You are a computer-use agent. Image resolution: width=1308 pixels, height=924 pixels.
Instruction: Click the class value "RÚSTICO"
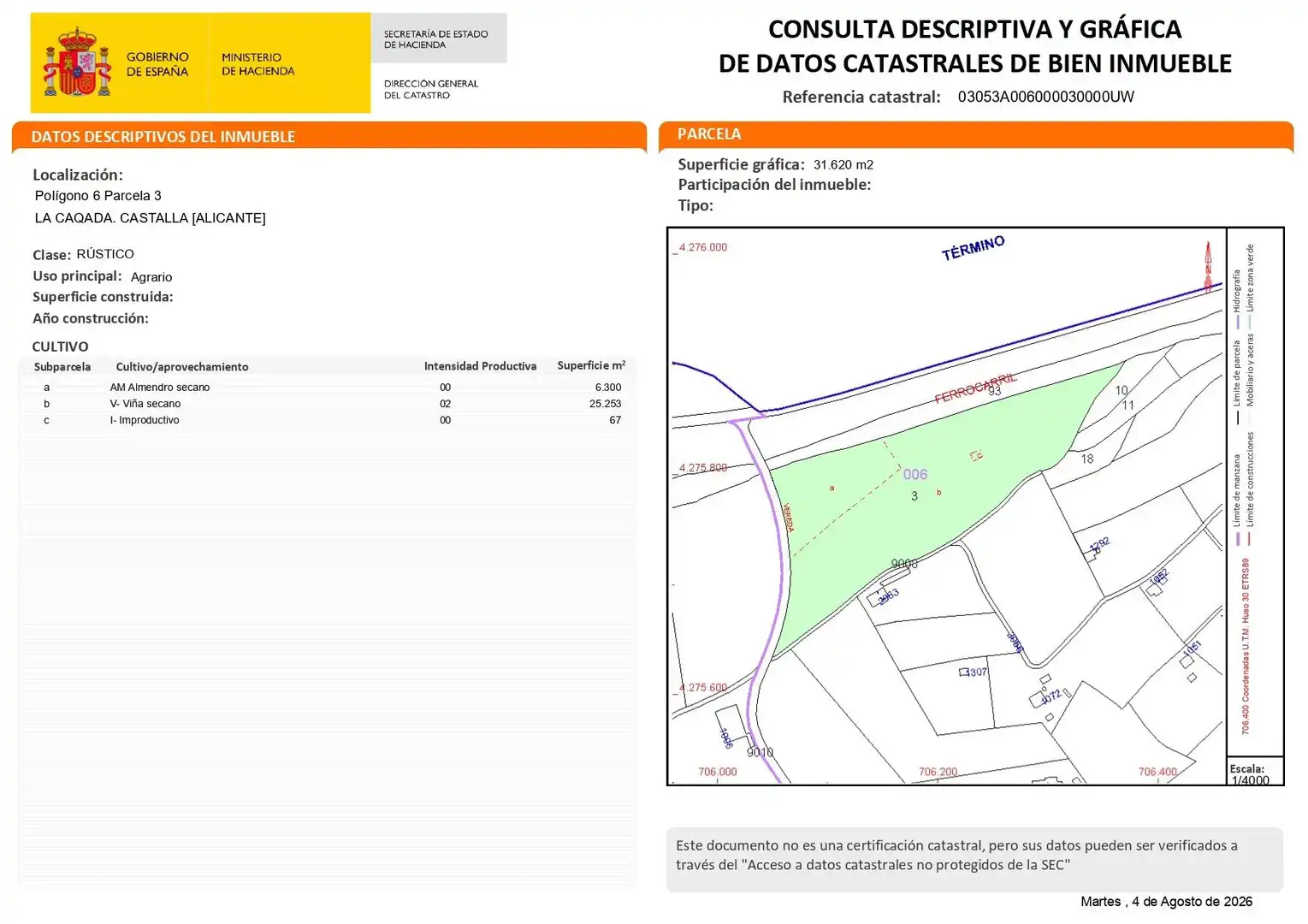[105, 254]
